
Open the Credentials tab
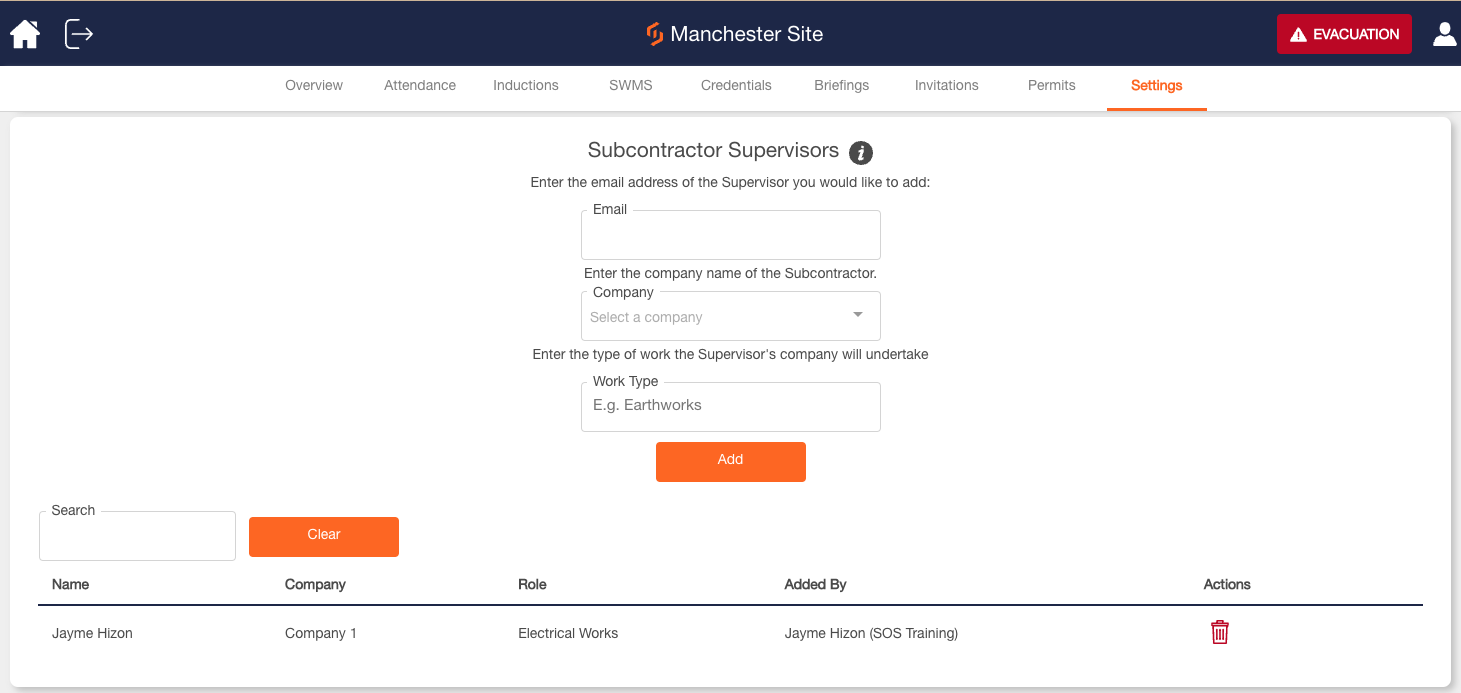[x=736, y=85]
